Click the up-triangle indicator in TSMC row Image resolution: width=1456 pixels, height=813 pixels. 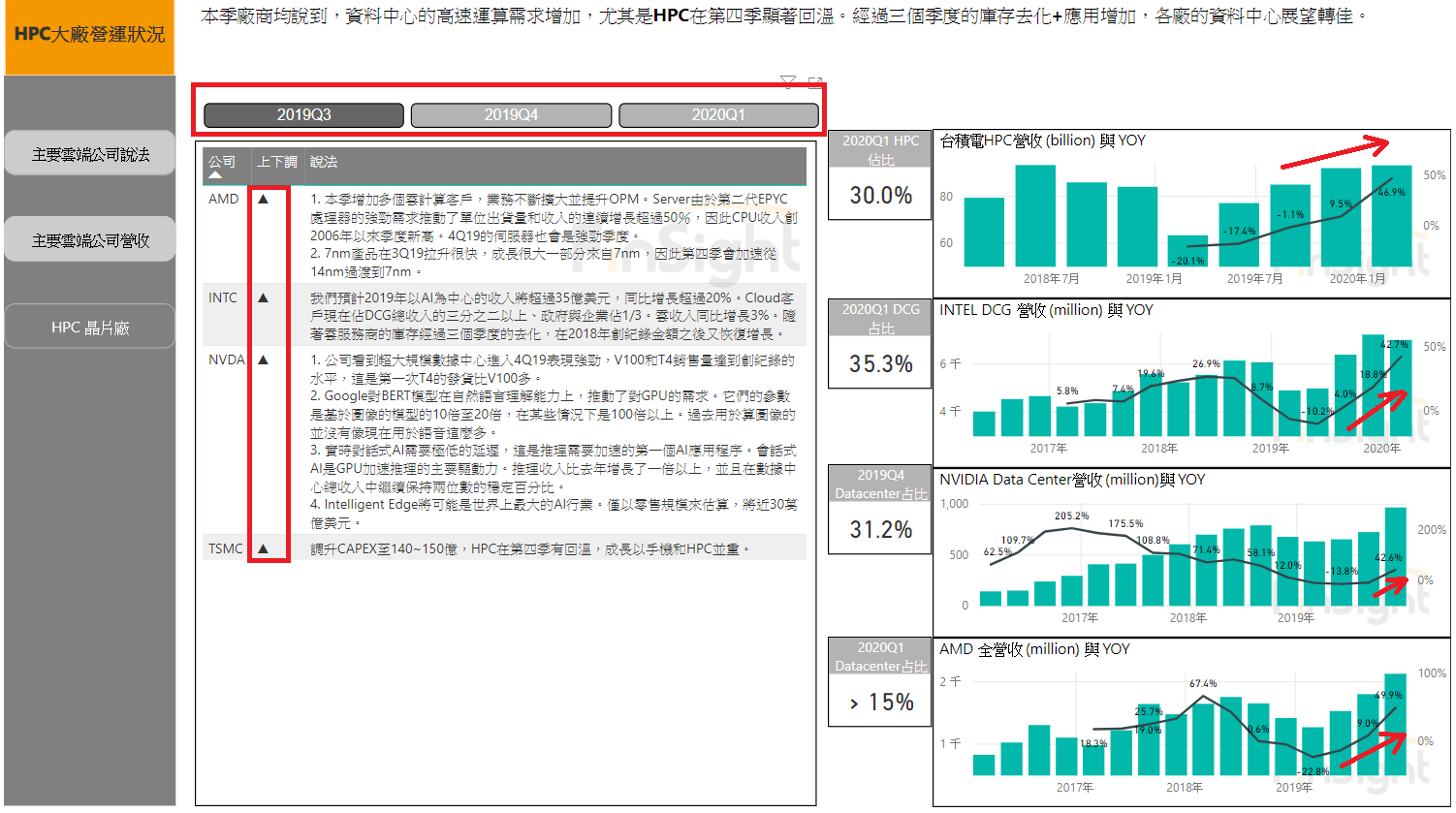pos(263,548)
